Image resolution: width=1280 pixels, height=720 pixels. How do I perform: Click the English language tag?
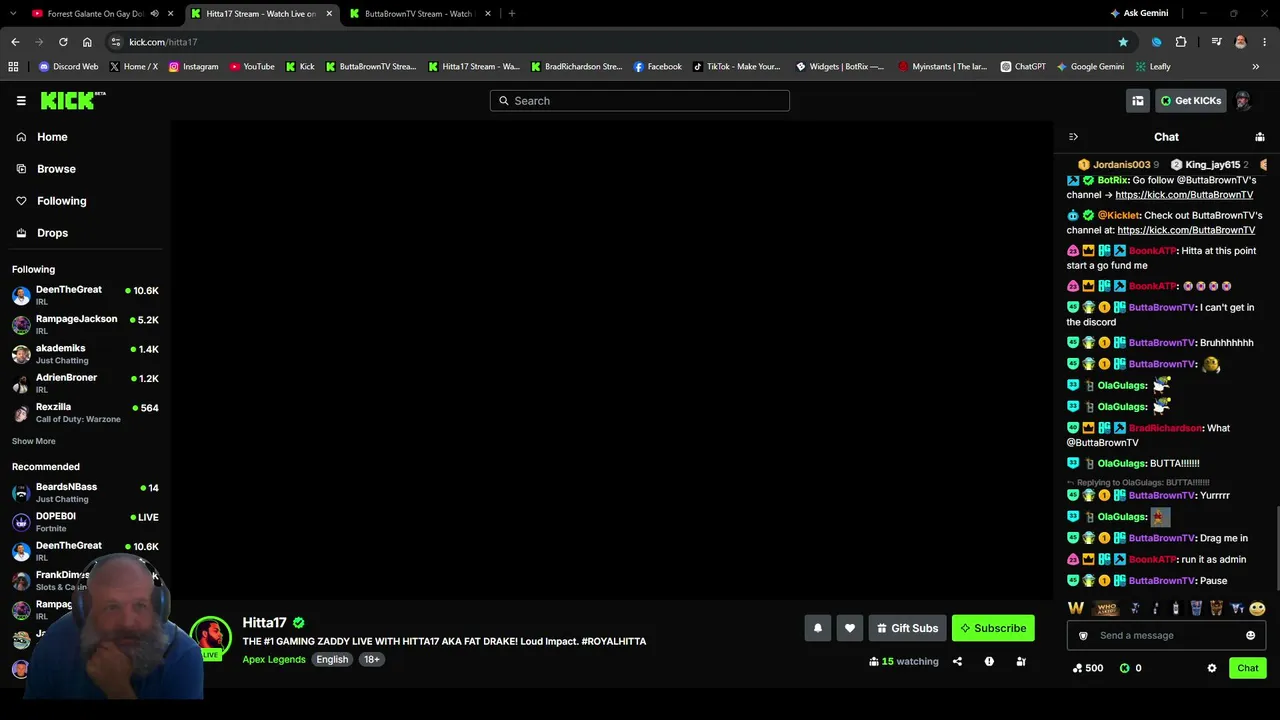coord(332,660)
